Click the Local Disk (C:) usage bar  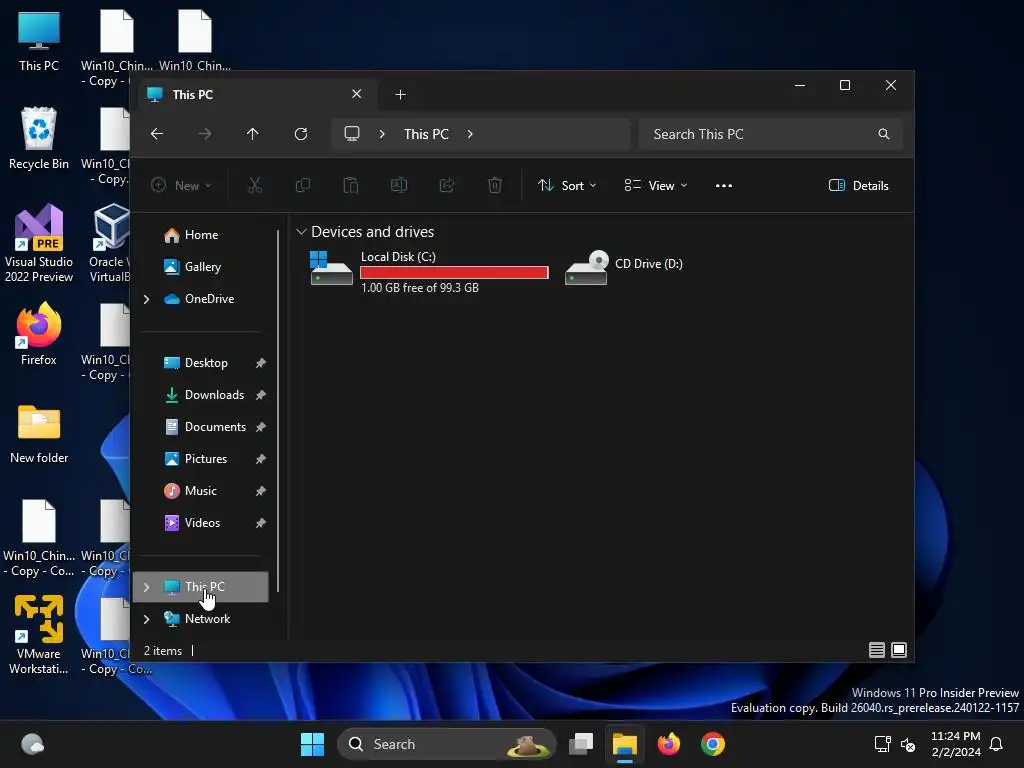[x=454, y=272]
